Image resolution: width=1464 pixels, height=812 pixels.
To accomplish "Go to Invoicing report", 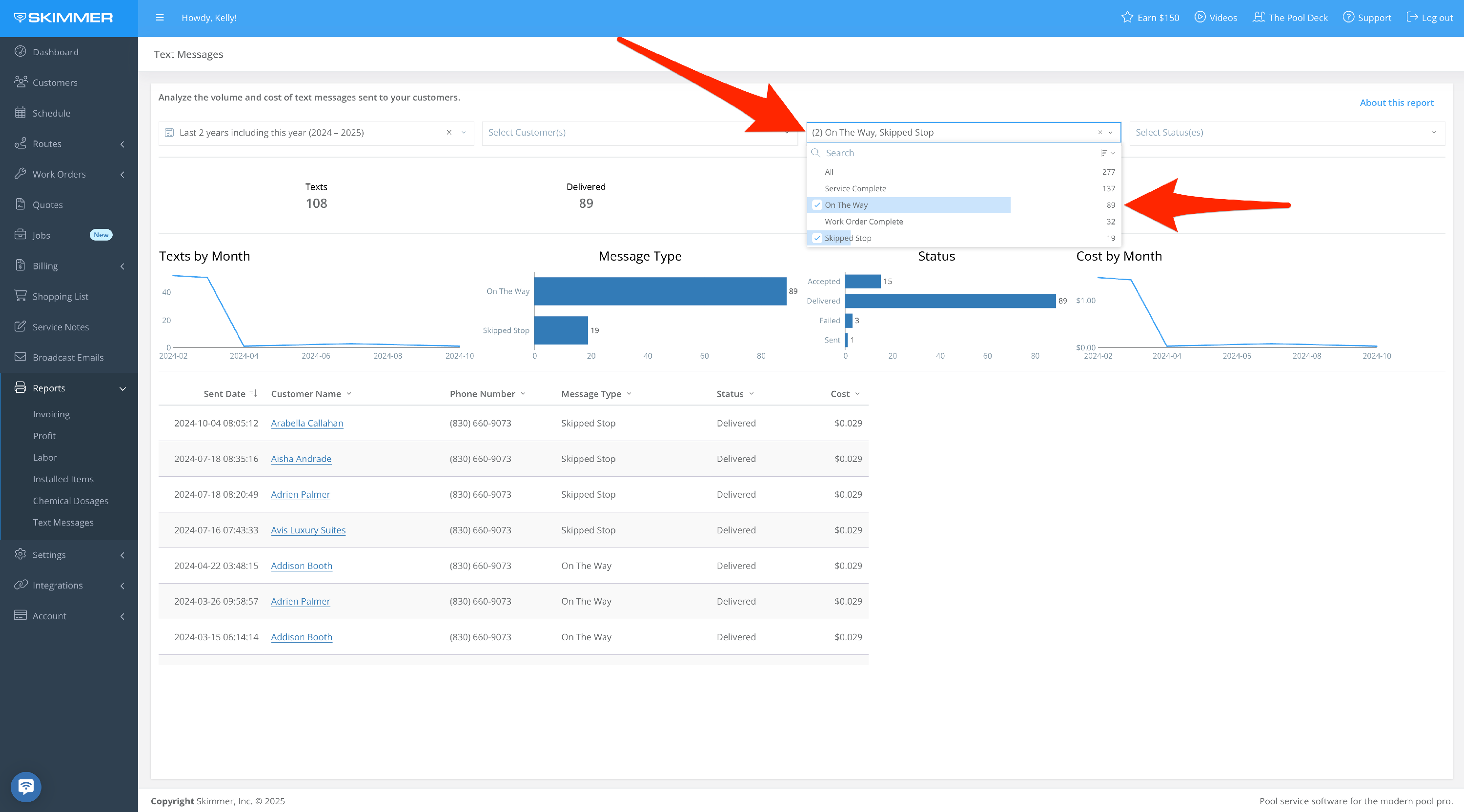I will 51,414.
